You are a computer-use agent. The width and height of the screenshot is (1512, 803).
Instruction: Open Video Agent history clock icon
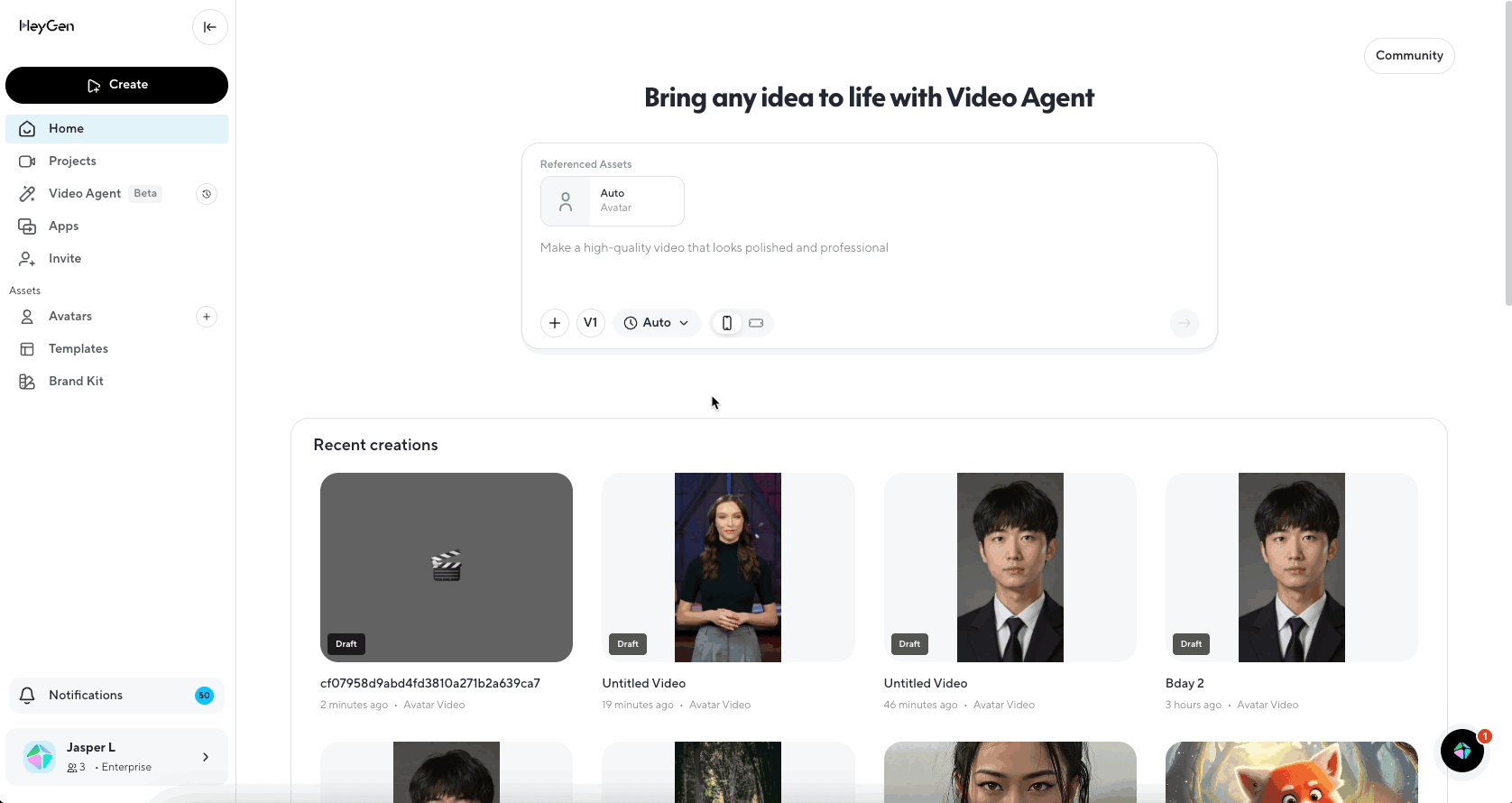point(207,194)
